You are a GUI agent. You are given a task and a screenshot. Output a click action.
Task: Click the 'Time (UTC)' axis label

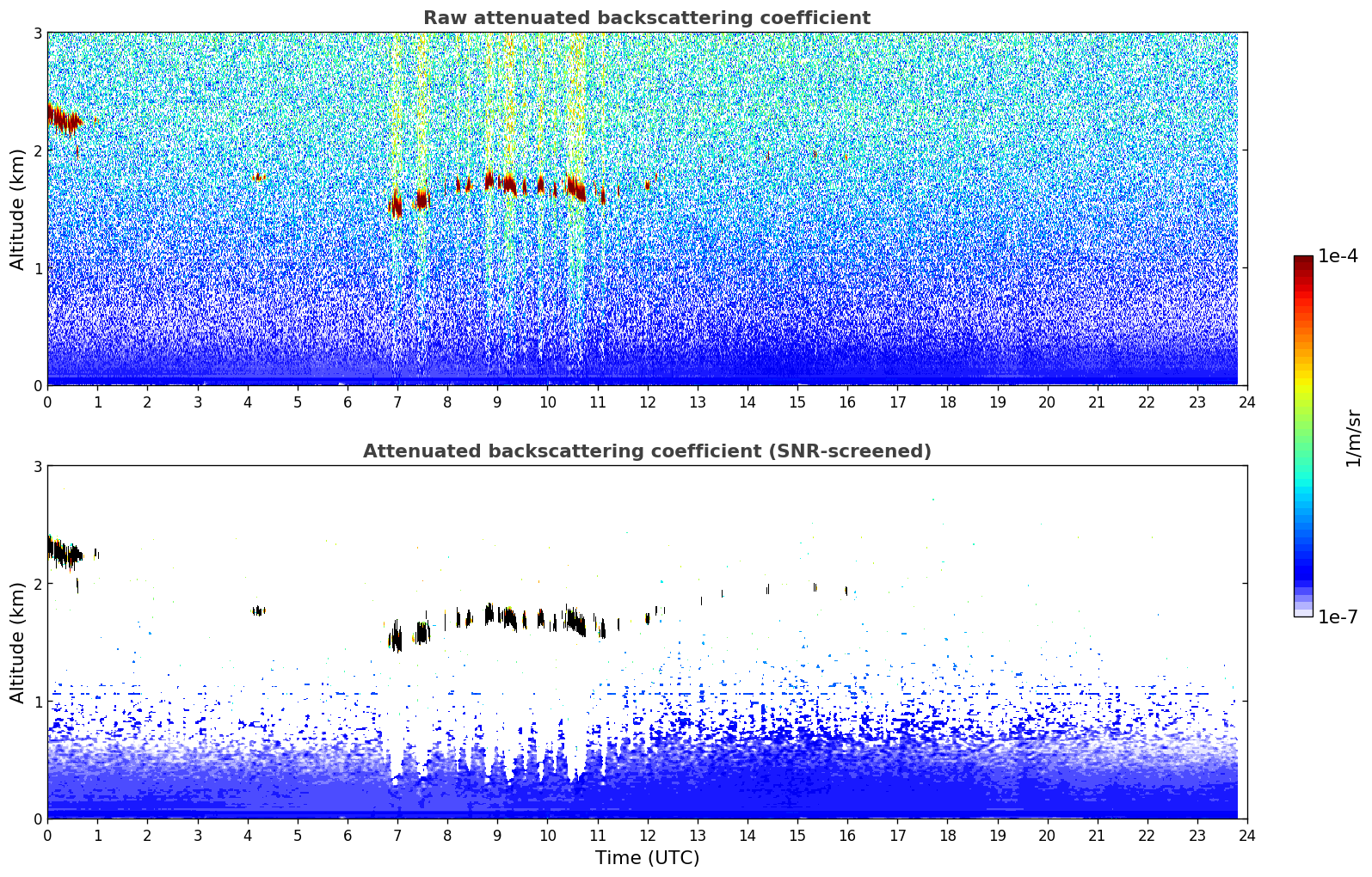point(647,857)
